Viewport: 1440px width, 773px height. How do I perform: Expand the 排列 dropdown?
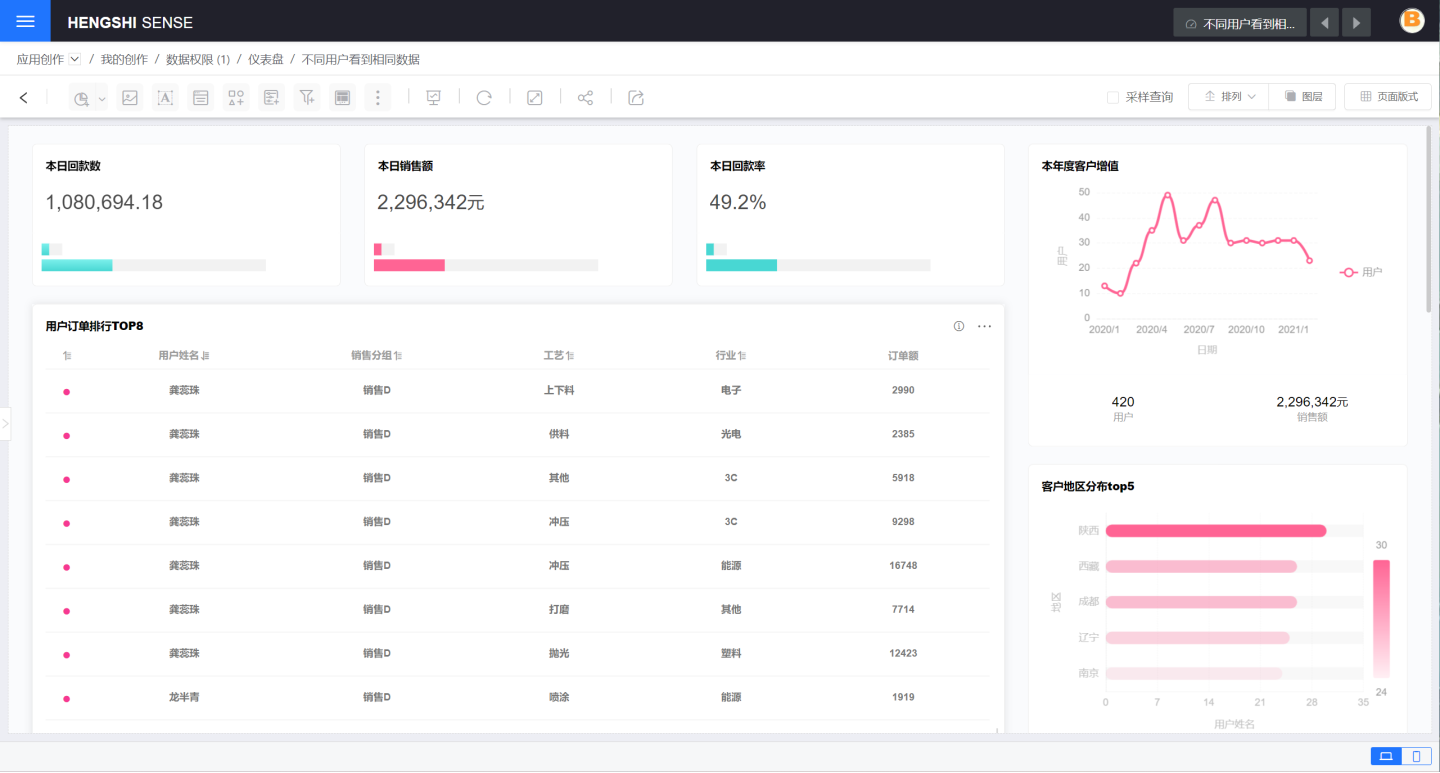(1229, 97)
